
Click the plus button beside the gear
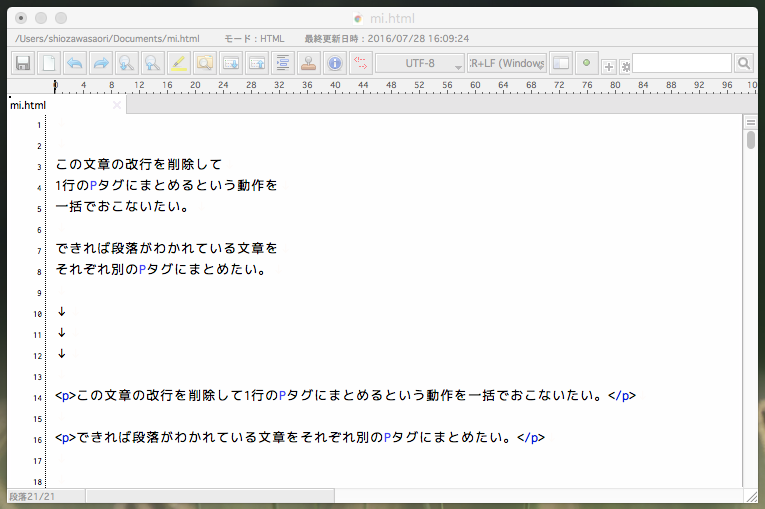(x=608, y=66)
